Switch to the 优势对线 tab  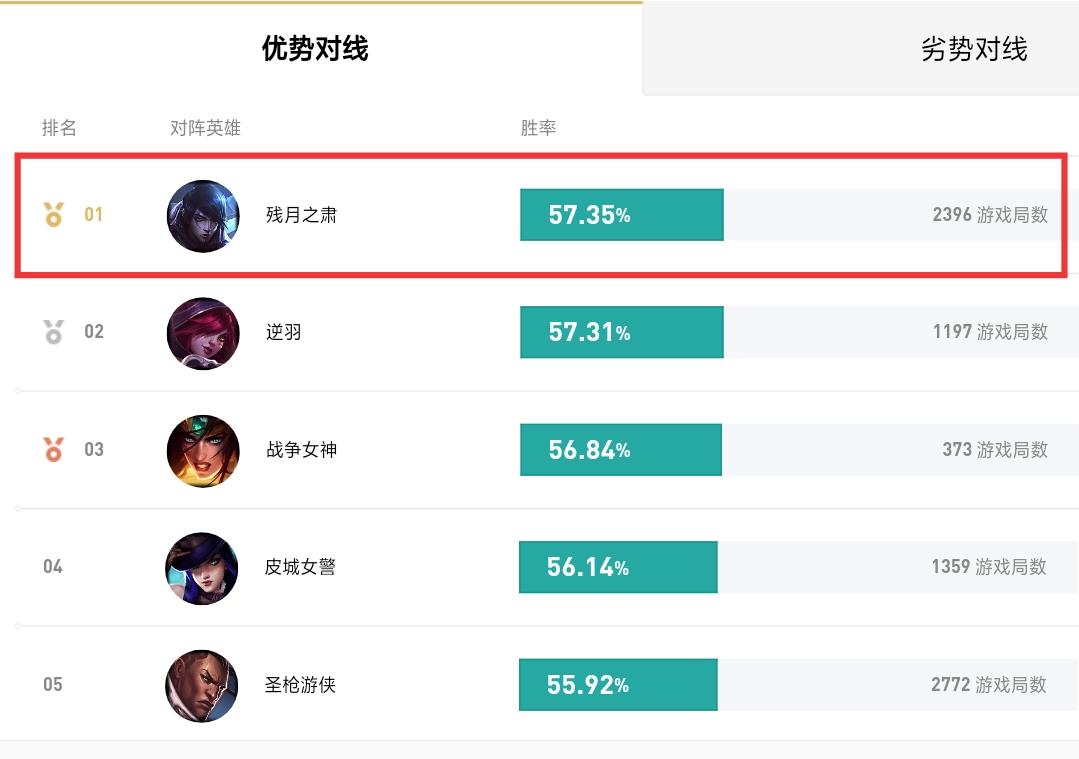pyautogui.click(x=315, y=49)
